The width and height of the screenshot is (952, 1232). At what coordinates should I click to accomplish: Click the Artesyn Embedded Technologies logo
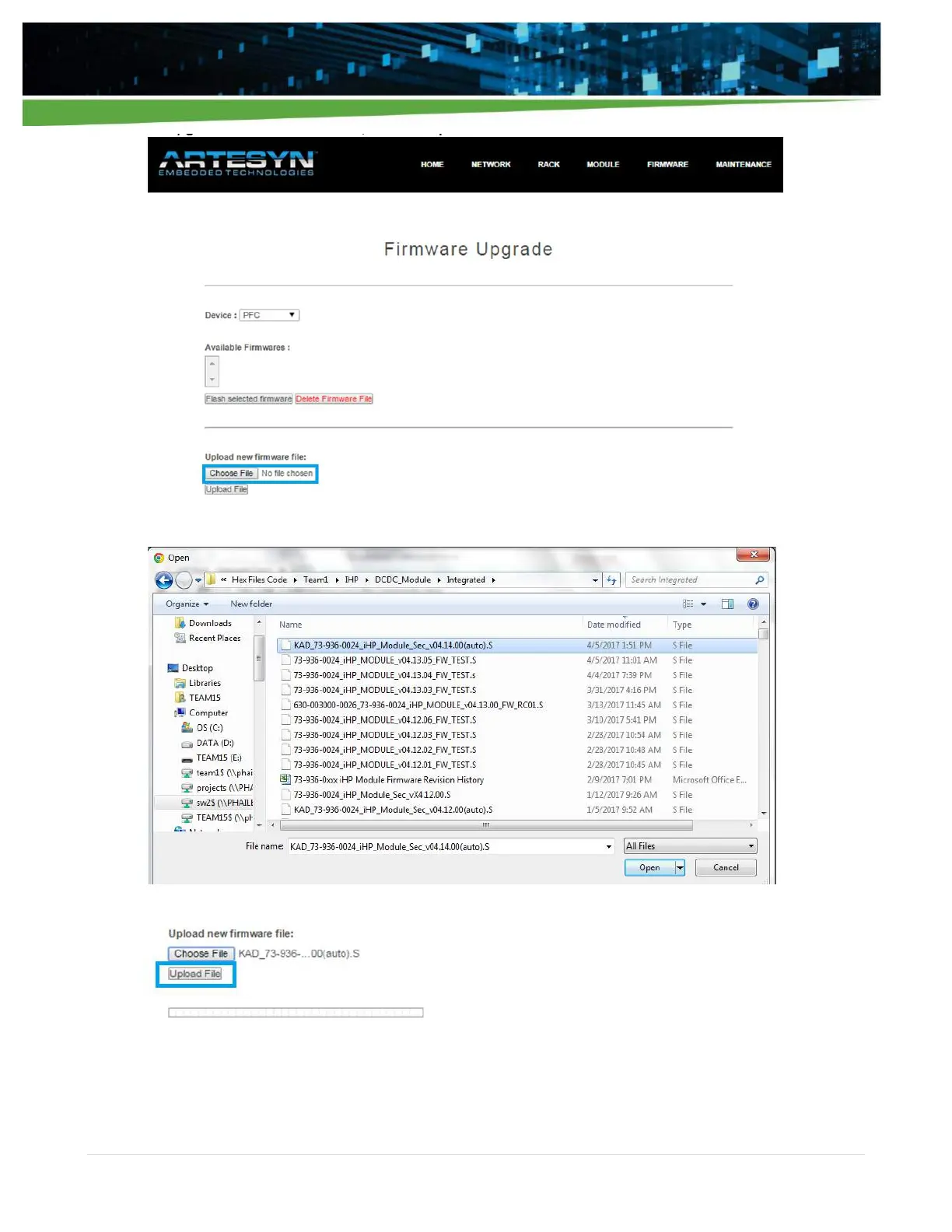click(x=236, y=163)
